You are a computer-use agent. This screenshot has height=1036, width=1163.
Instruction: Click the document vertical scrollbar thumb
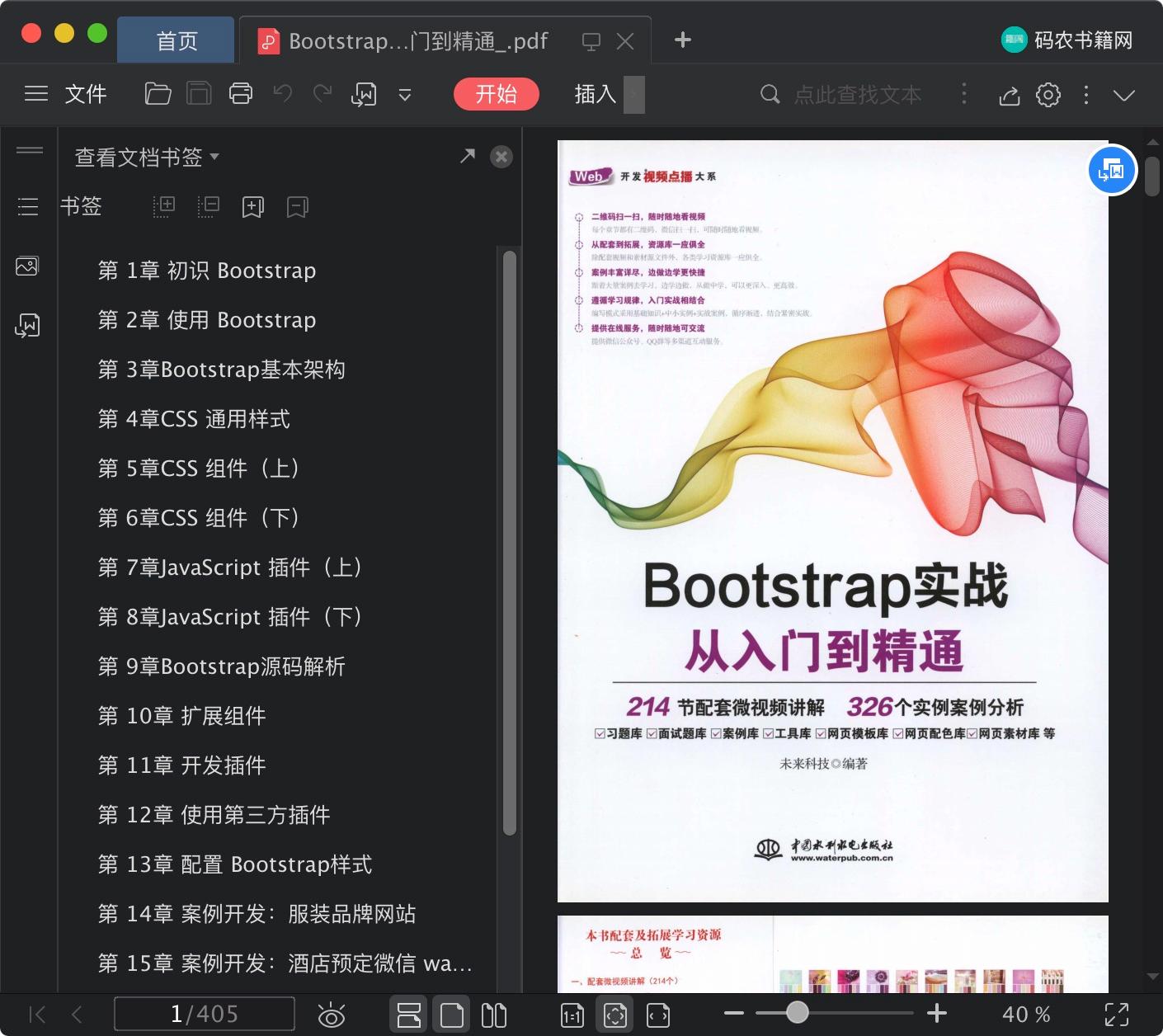pos(1152,175)
